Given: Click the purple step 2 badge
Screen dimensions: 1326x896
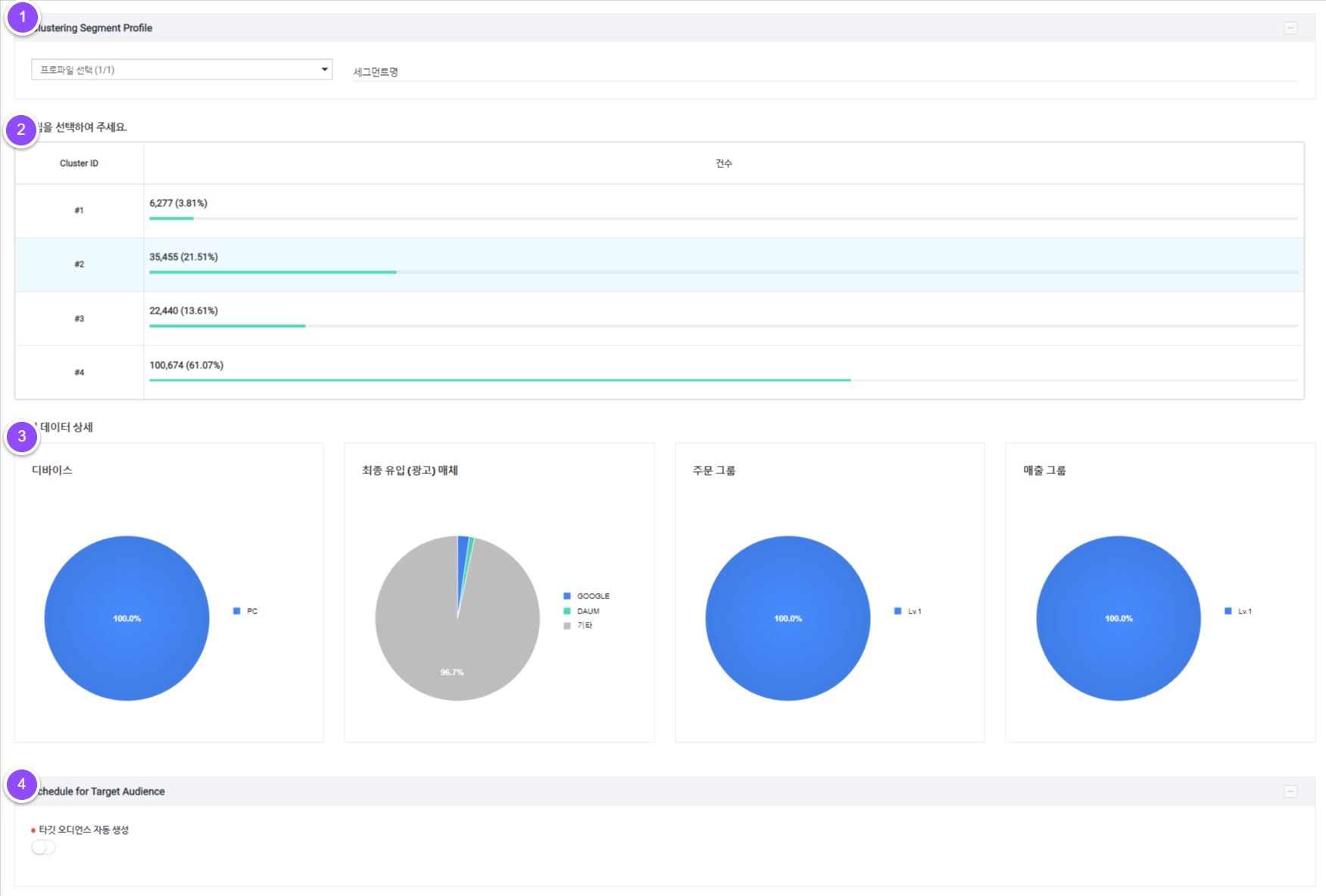Looking at the screenshot, I should [21, 130].
